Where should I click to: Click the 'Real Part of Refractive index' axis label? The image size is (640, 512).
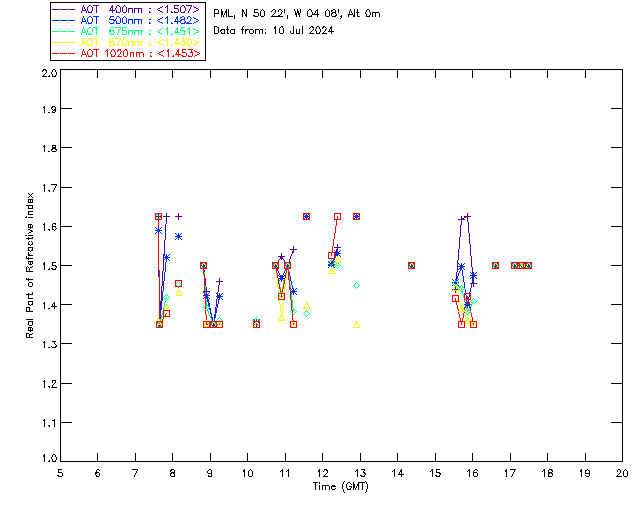[30, 265]
